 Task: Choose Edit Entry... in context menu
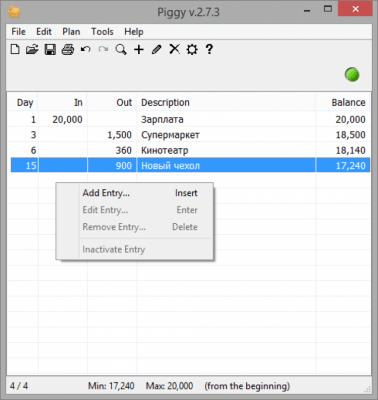click(x=135, y=210)
